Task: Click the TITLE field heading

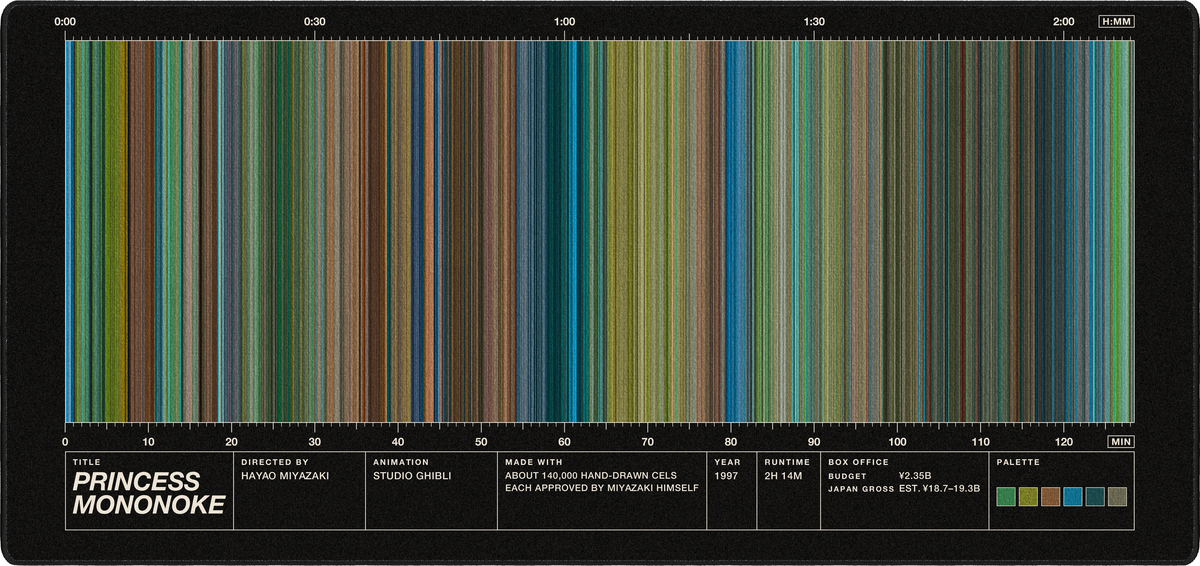Action: (84, 462)
